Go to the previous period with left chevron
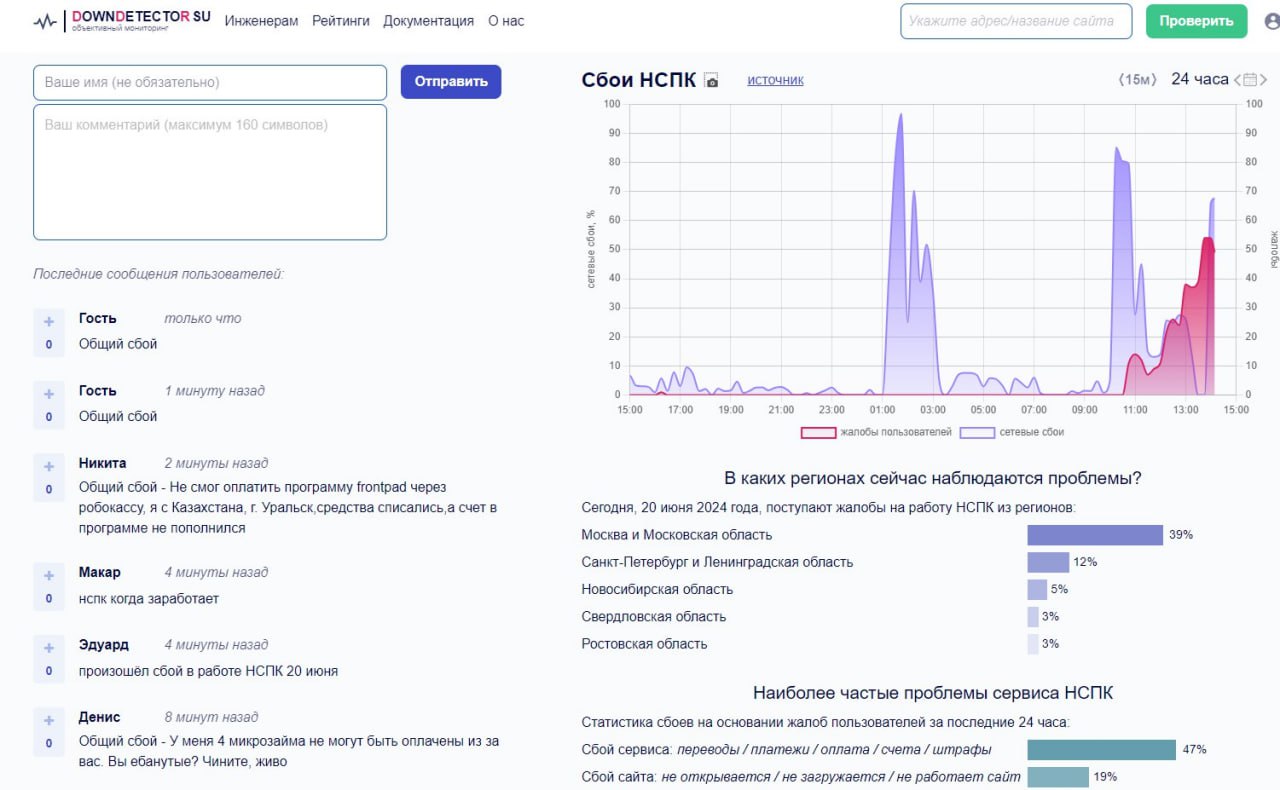This screenshot has height=790, width=1280. point(1238,80)
